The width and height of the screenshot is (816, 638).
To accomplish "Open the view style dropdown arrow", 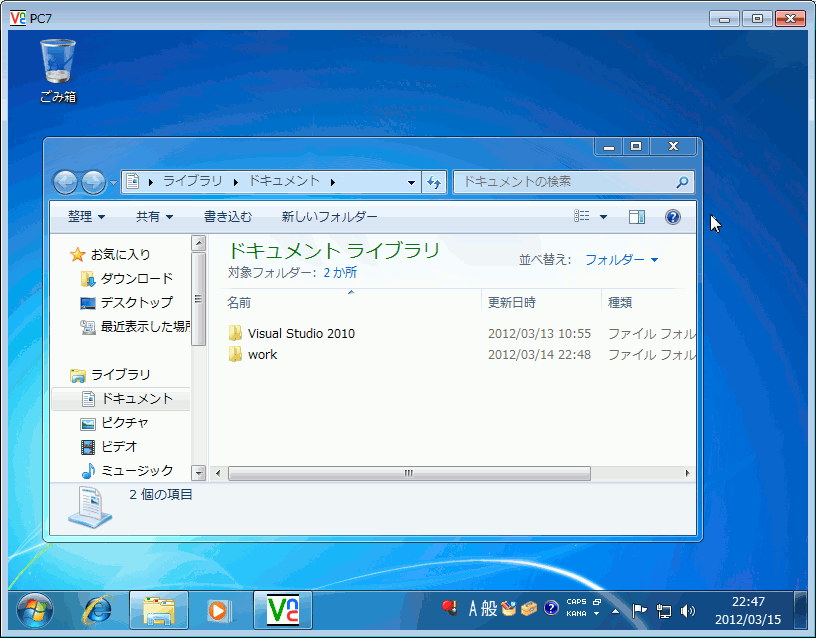I will (x=605, y=217).
